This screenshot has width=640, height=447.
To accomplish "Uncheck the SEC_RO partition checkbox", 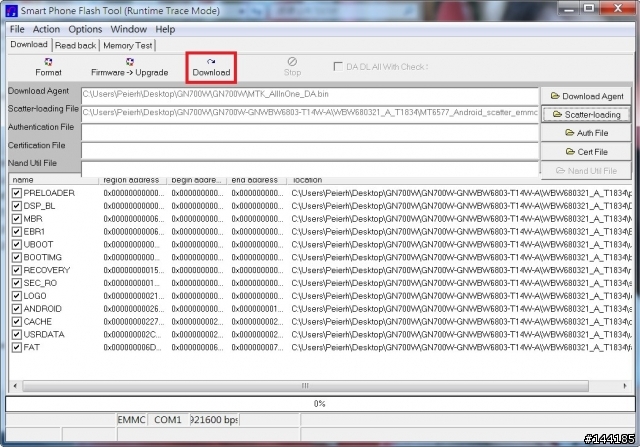I will (16, 283).
